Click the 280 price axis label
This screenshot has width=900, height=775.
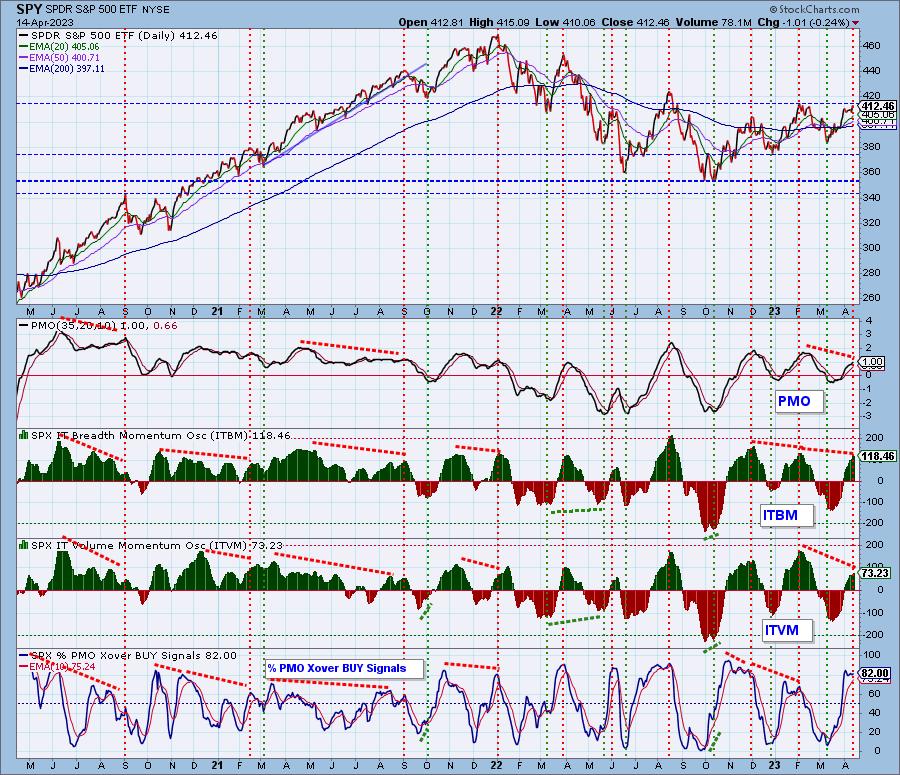(871, 273)
